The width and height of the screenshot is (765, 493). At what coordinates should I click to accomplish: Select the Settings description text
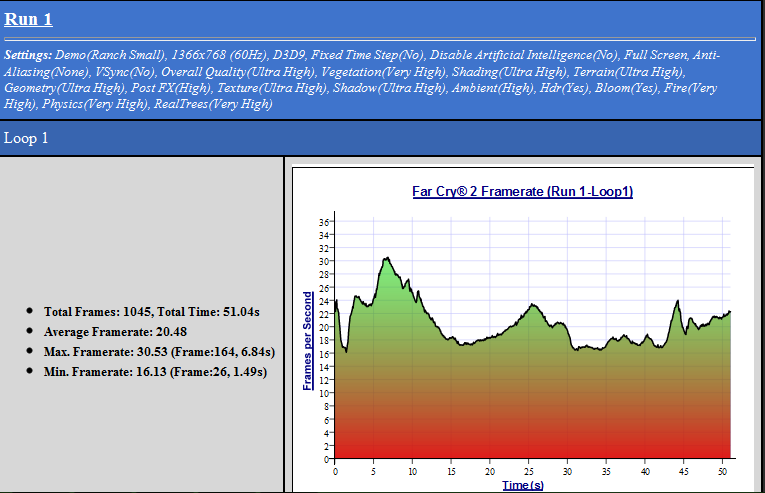[x=362, y=79]
